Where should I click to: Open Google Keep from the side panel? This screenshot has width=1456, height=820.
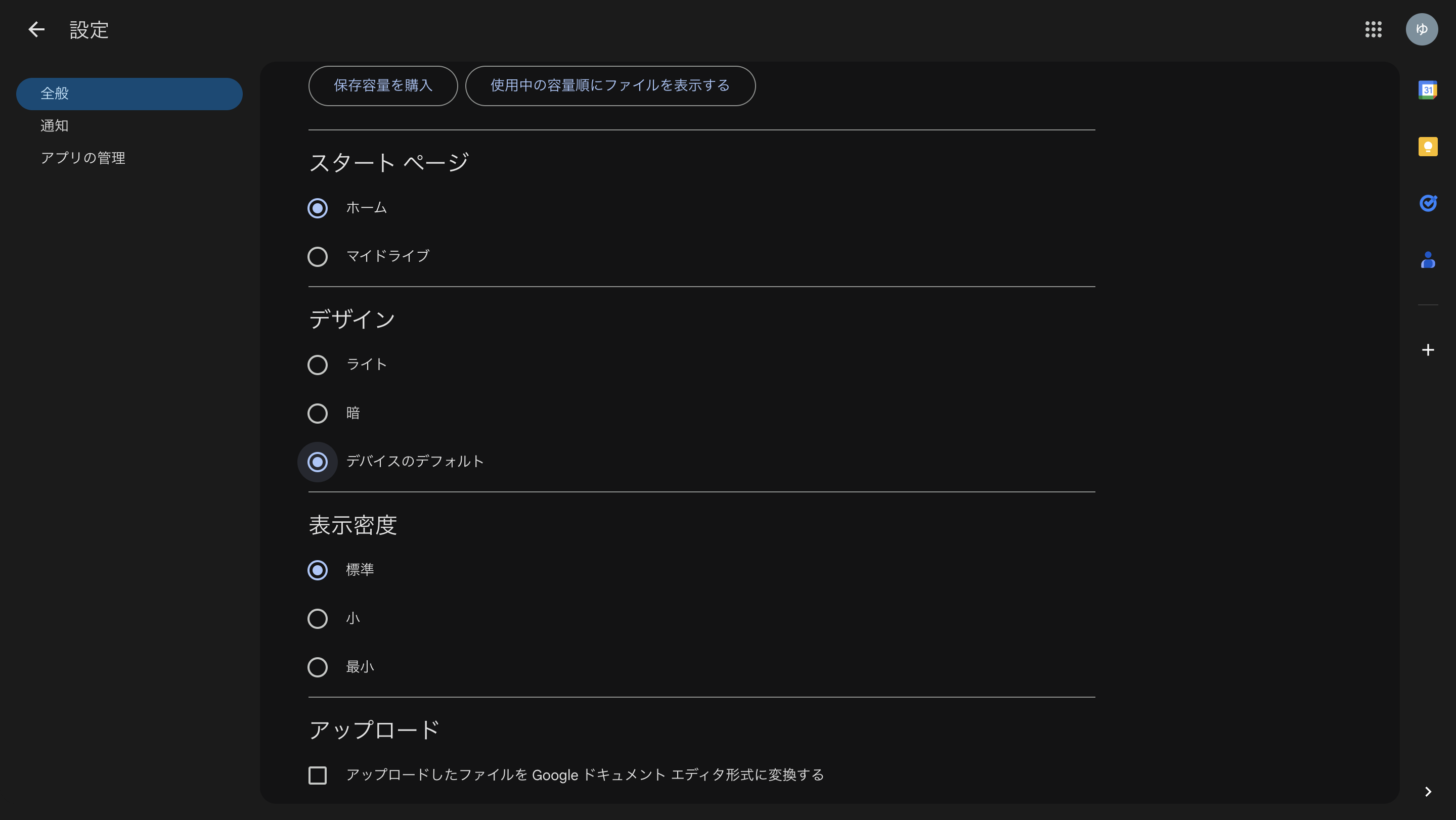pyautogui.click(x=1428, y=147)
